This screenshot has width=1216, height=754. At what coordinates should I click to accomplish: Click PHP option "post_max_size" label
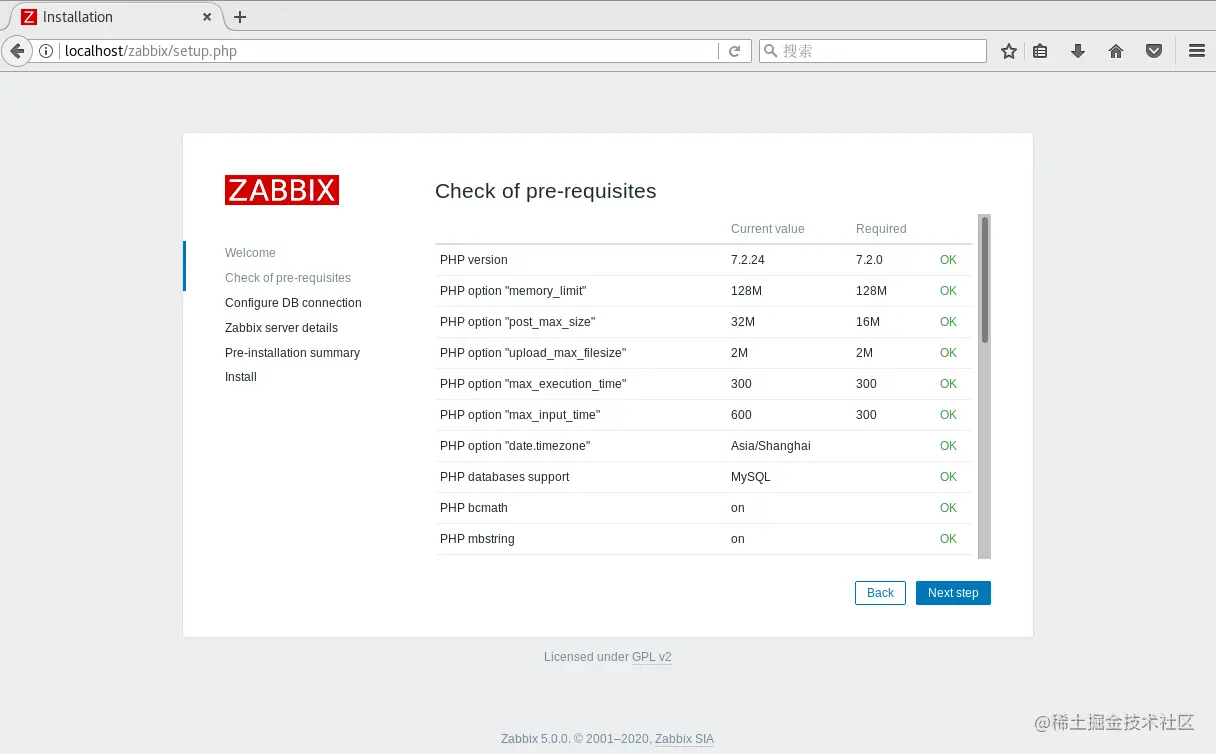[516, 322]
